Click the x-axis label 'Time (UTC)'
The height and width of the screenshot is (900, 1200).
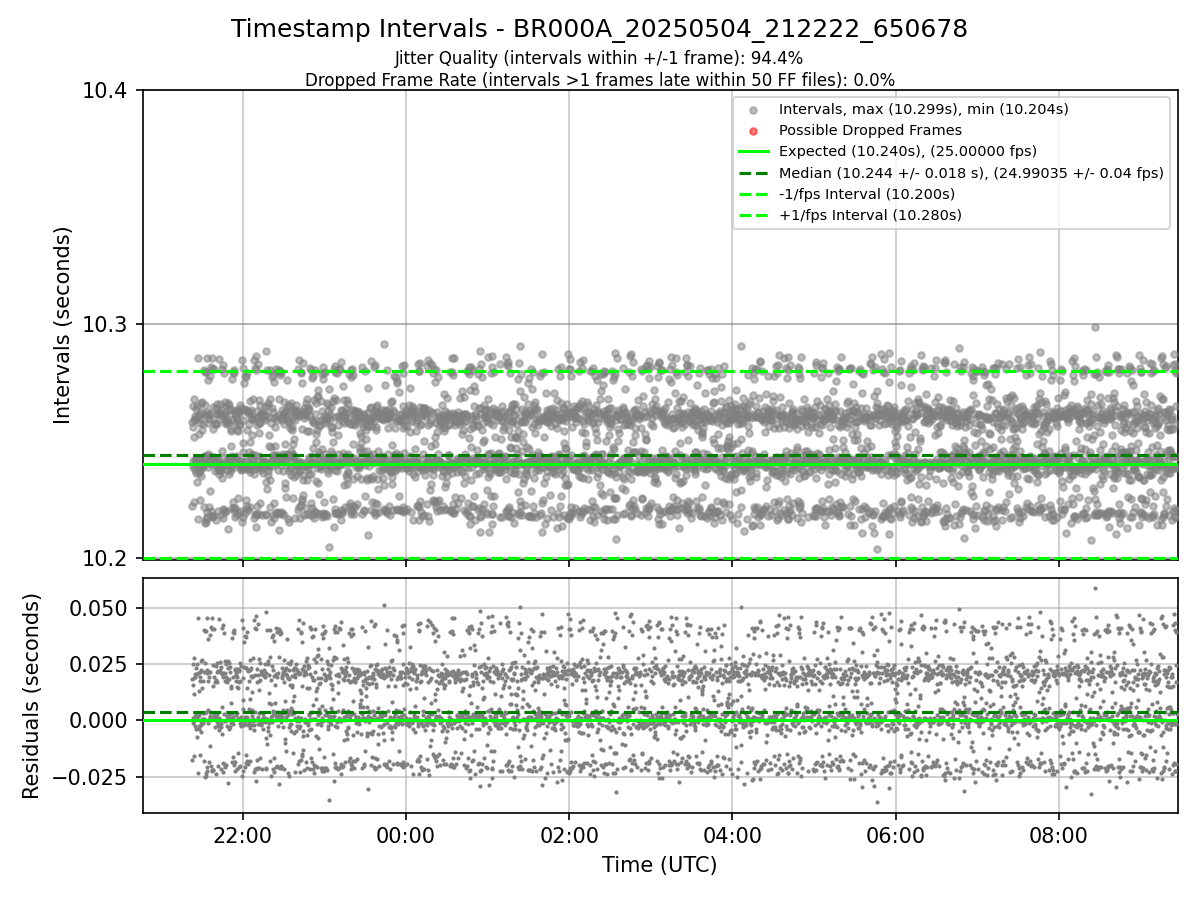tap(659, 865)
